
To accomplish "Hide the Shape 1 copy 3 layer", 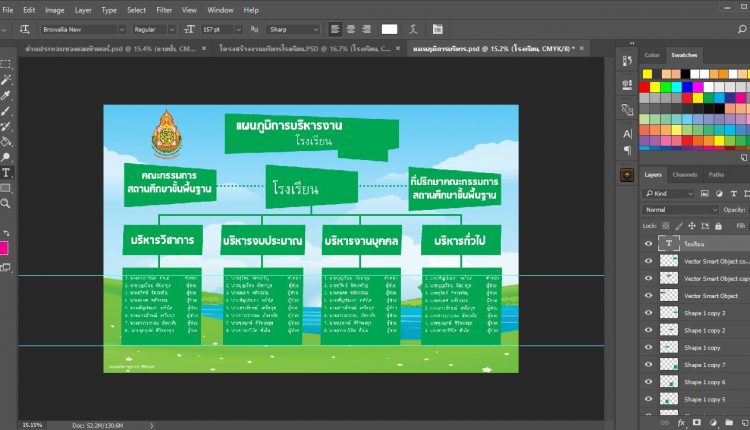I will pos(648,313).
